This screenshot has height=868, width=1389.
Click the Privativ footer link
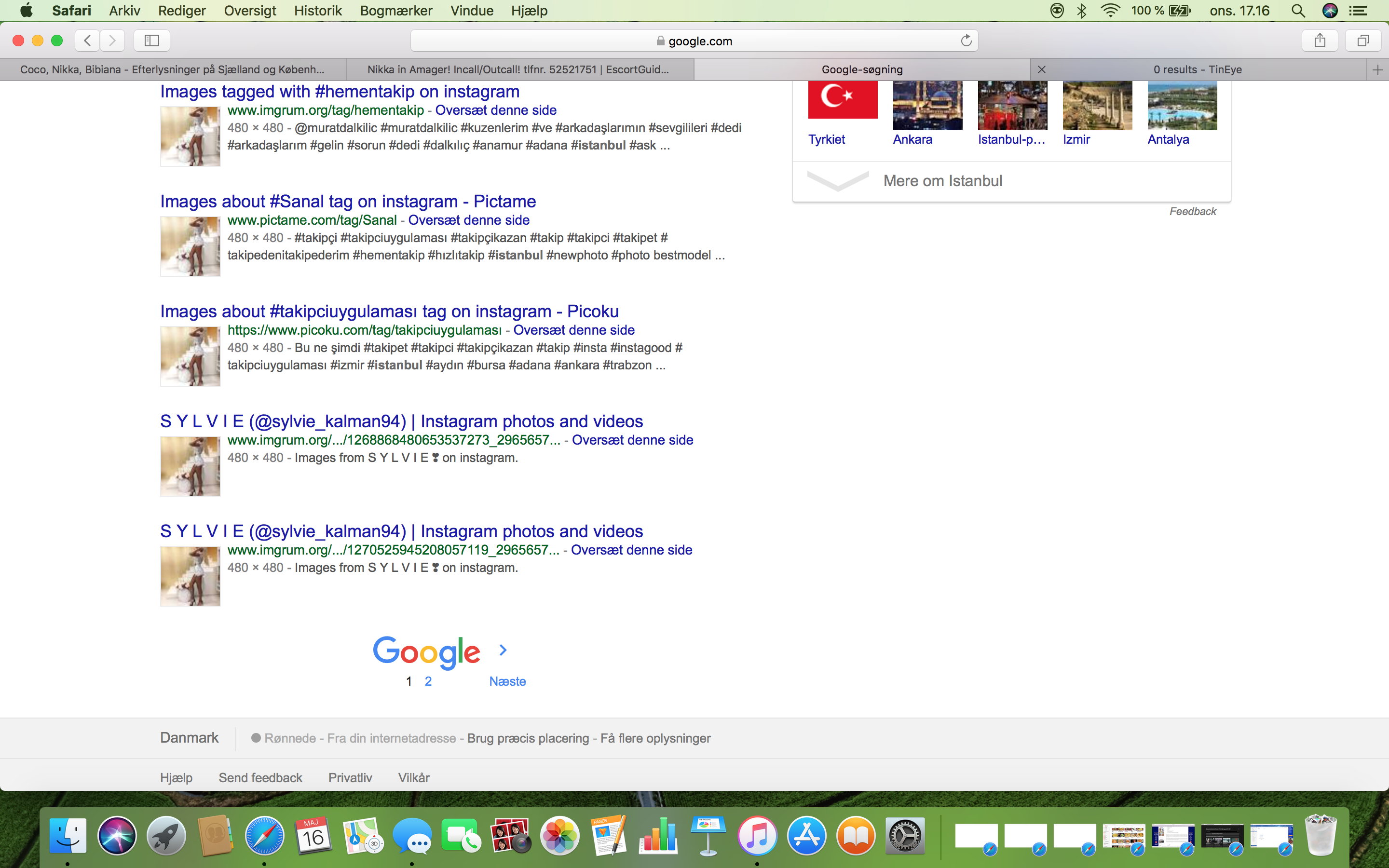click(x=350, y=778)
